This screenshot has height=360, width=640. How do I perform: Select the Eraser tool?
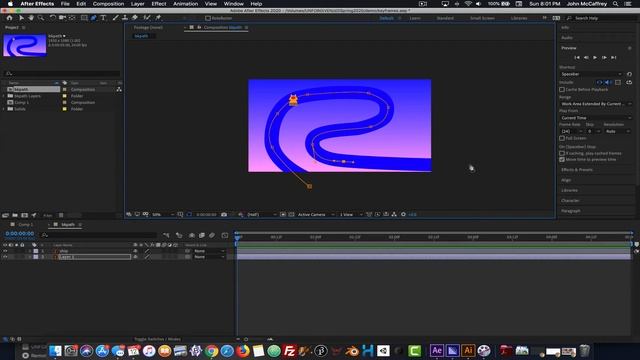tap(135, 18)
